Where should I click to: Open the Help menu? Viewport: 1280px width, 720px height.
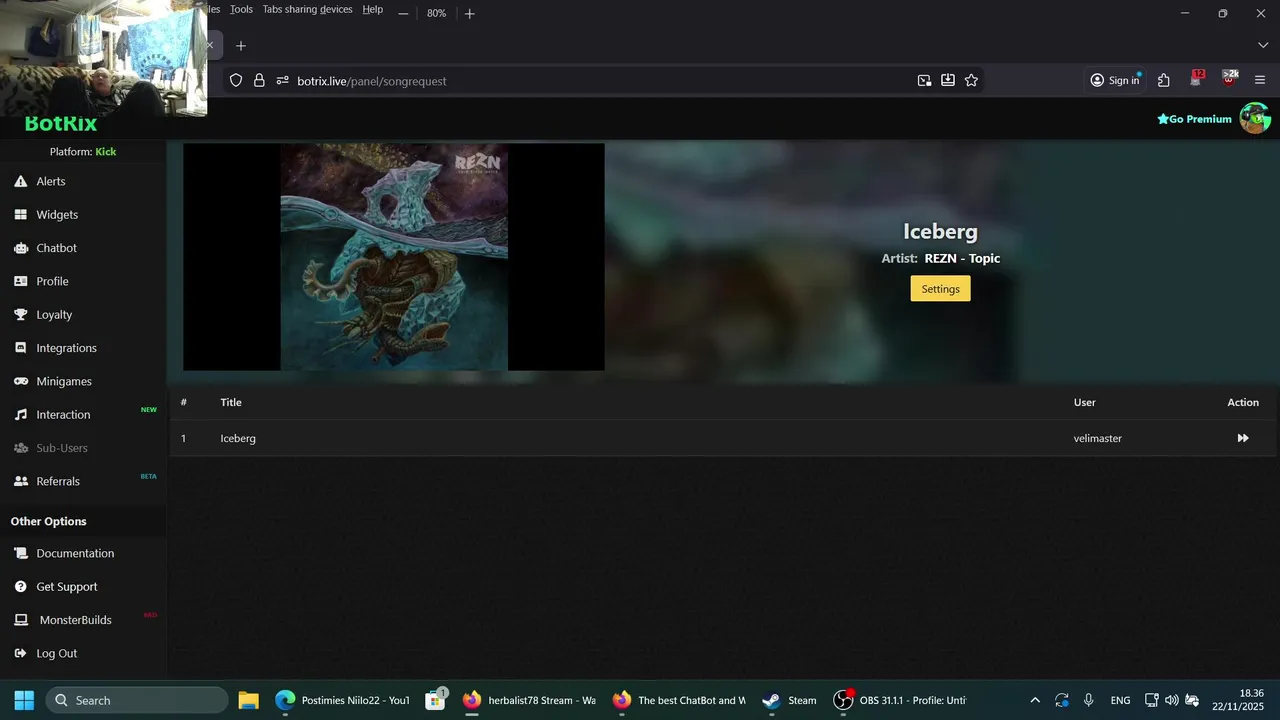point(372,9)
